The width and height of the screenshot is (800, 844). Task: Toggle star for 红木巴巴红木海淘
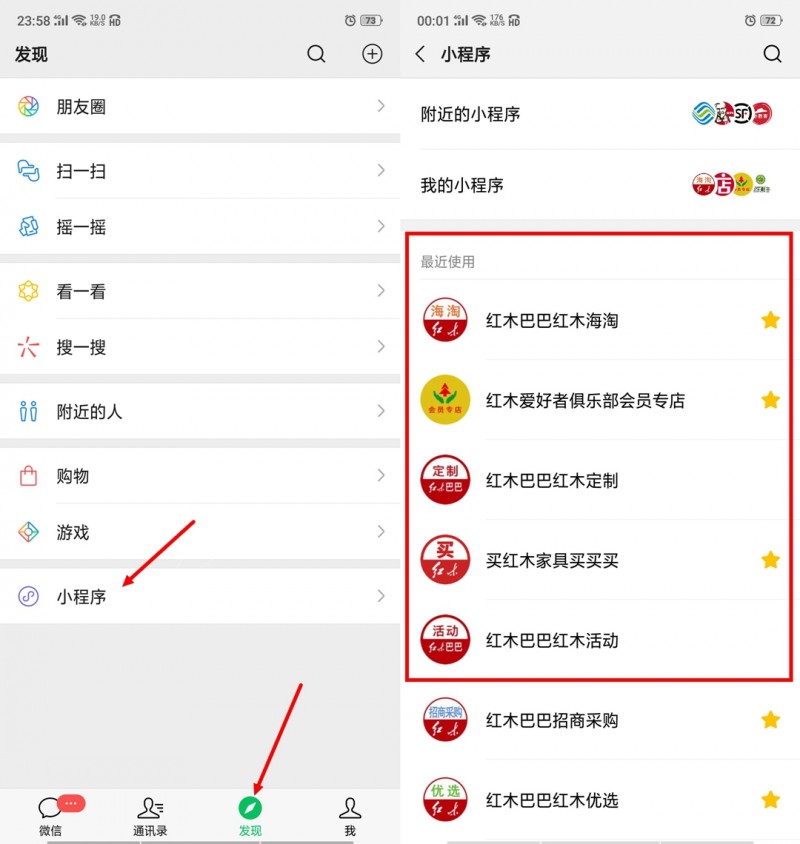pyautogui.click(x=770, y=320)
